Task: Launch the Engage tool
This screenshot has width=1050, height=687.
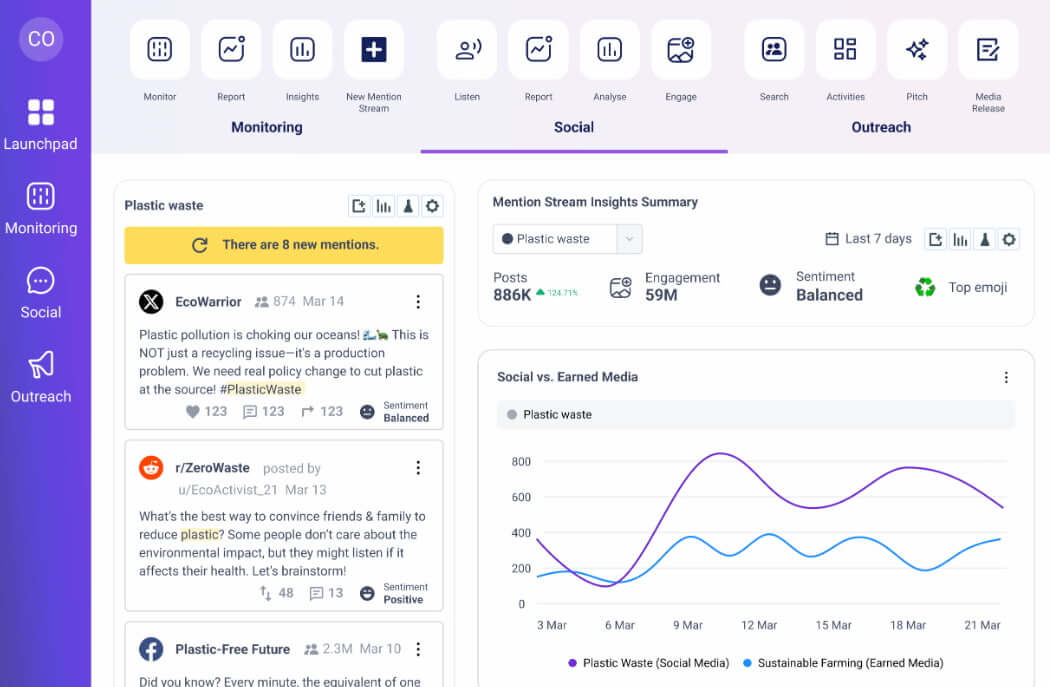Action: tap(681, 48)
